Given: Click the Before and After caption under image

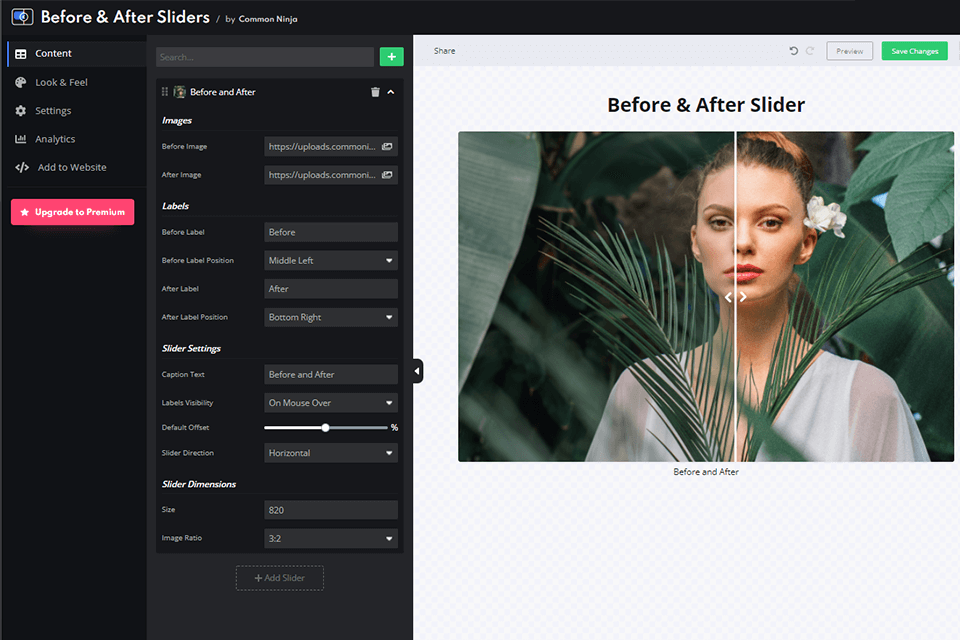Looking at the screenshot, I should (706, 472).
